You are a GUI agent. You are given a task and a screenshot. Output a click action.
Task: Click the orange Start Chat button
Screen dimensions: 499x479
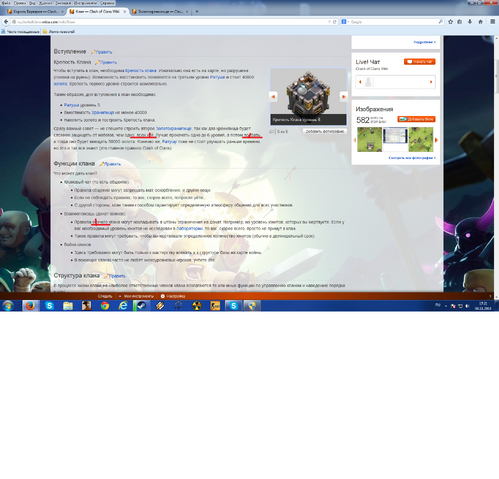[419, 62]
